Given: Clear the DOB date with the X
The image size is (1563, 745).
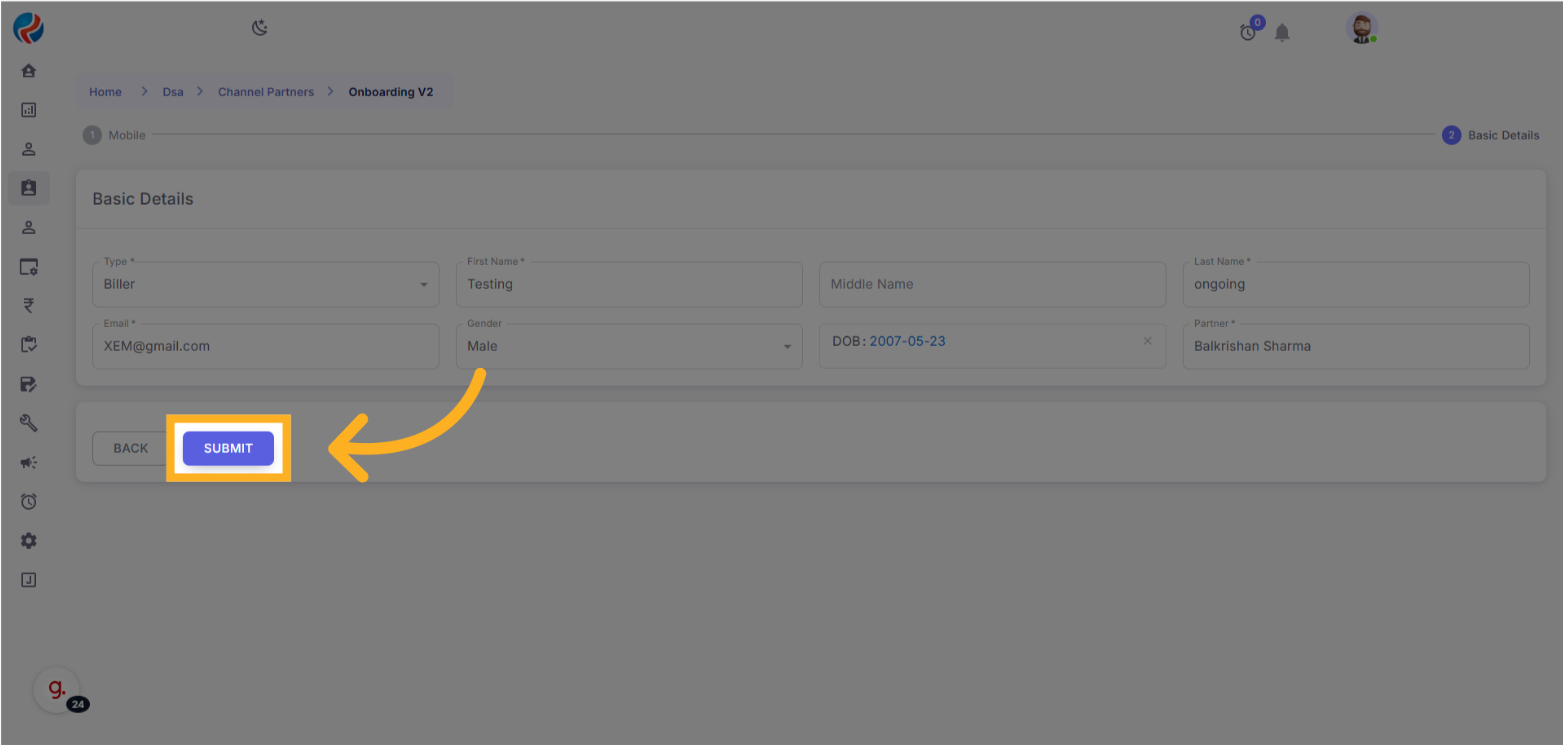Looking at the screenshot, I should click(1147, 341).
